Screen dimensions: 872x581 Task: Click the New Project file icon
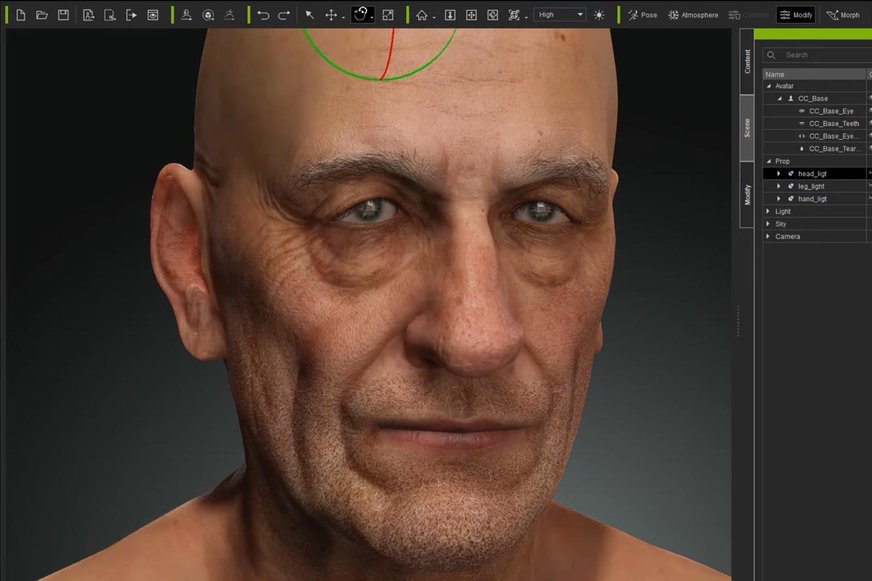pyautogui.click(x=20, y=15)
